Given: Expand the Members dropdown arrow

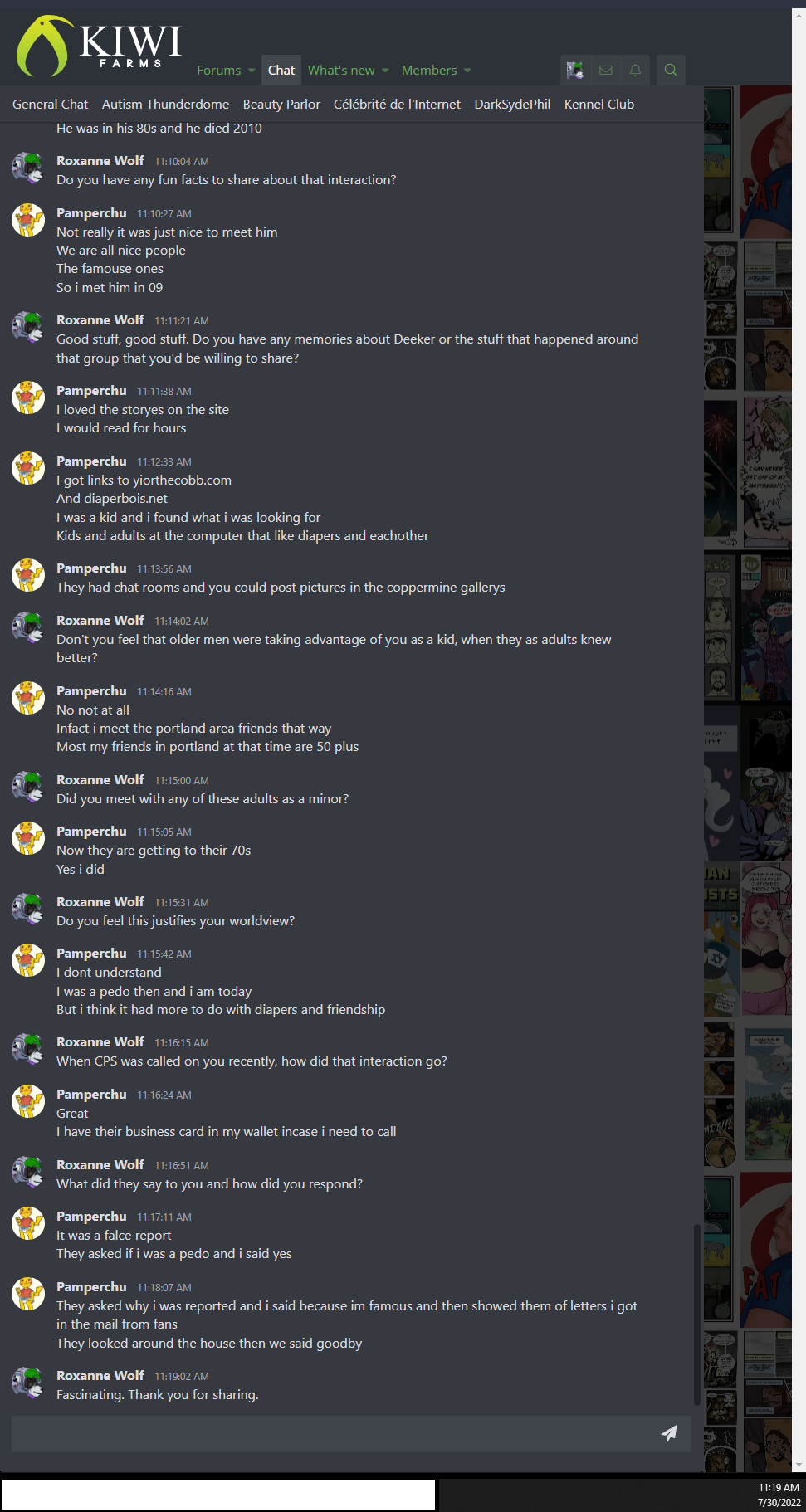Looking at the screenshot, I should [467, 71].
